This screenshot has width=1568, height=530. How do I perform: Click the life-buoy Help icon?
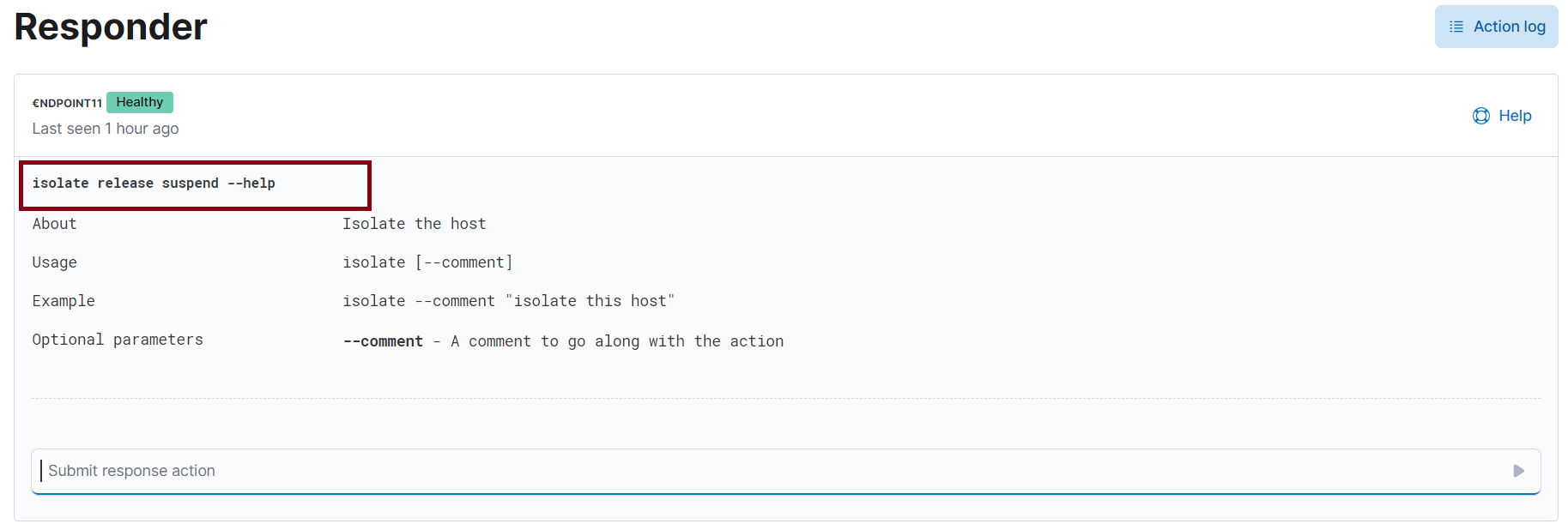point(1481,115)
